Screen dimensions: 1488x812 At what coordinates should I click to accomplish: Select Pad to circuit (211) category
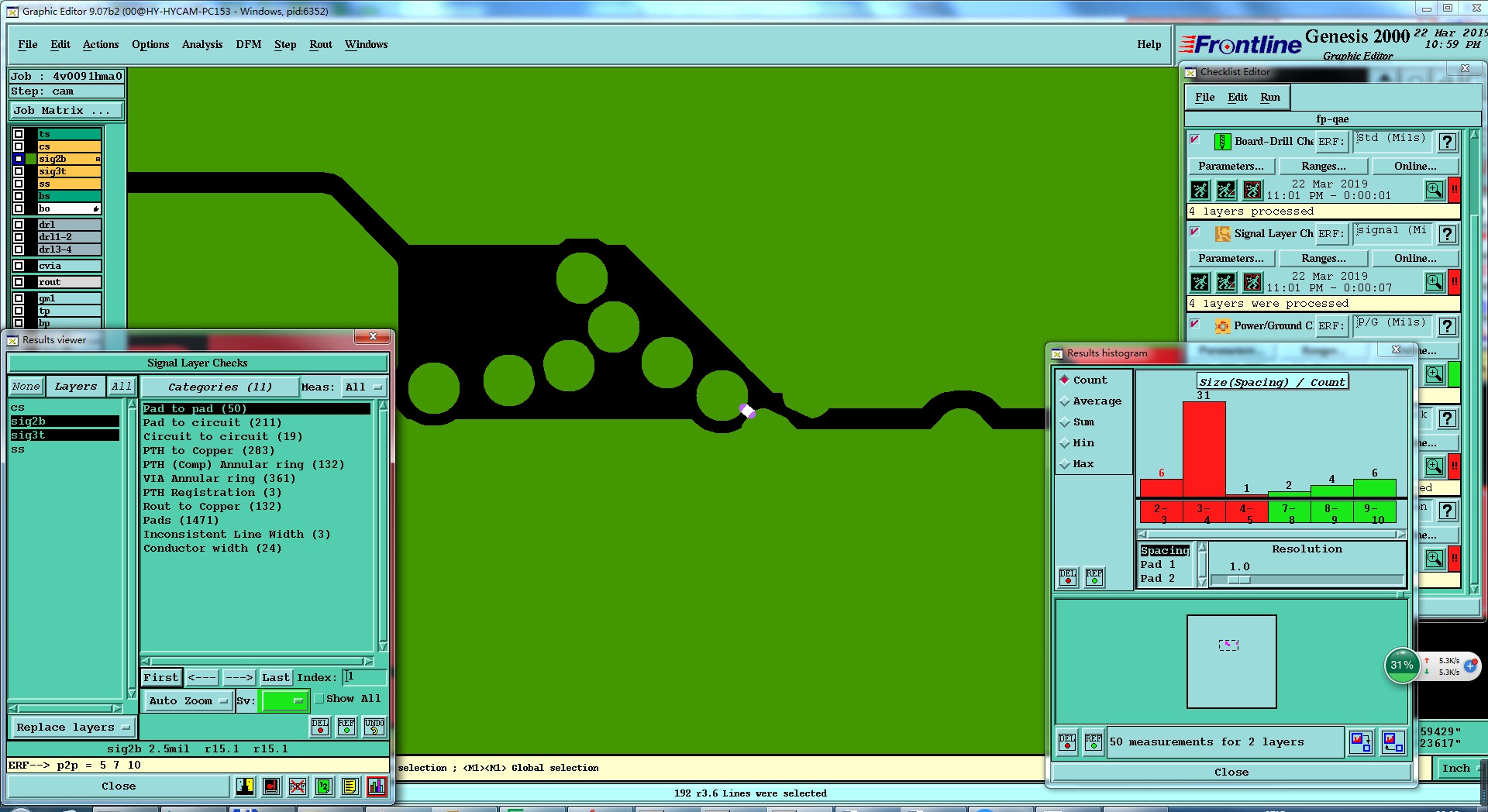[x=212, y=423]
